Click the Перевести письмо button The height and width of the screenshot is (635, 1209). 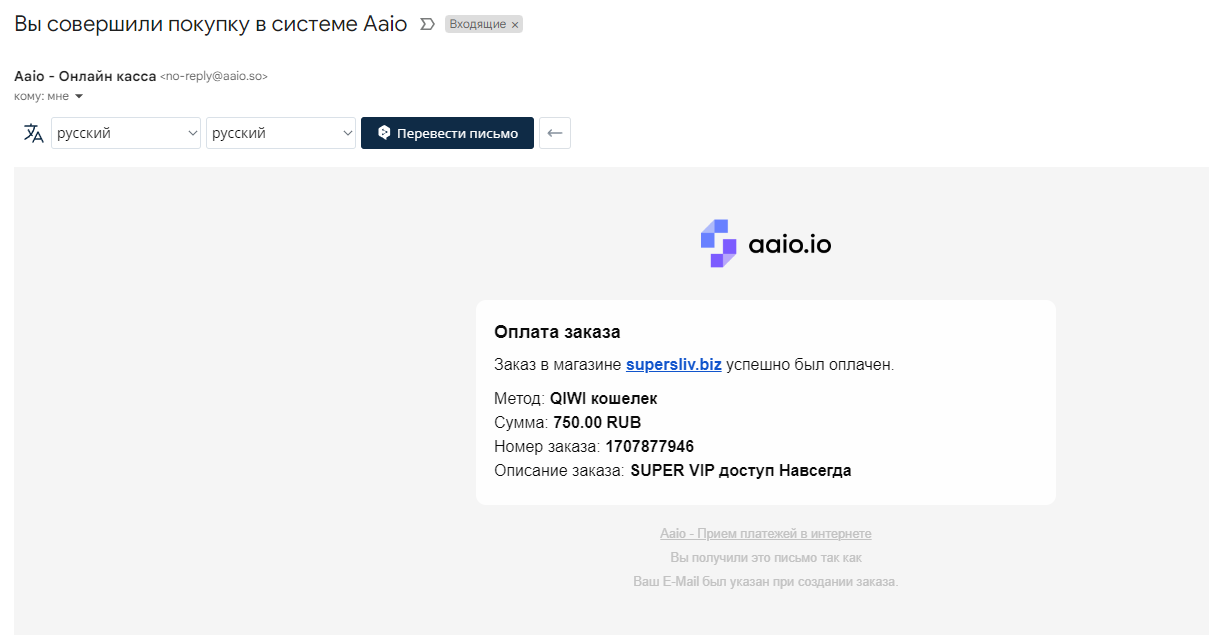(447, 133)
